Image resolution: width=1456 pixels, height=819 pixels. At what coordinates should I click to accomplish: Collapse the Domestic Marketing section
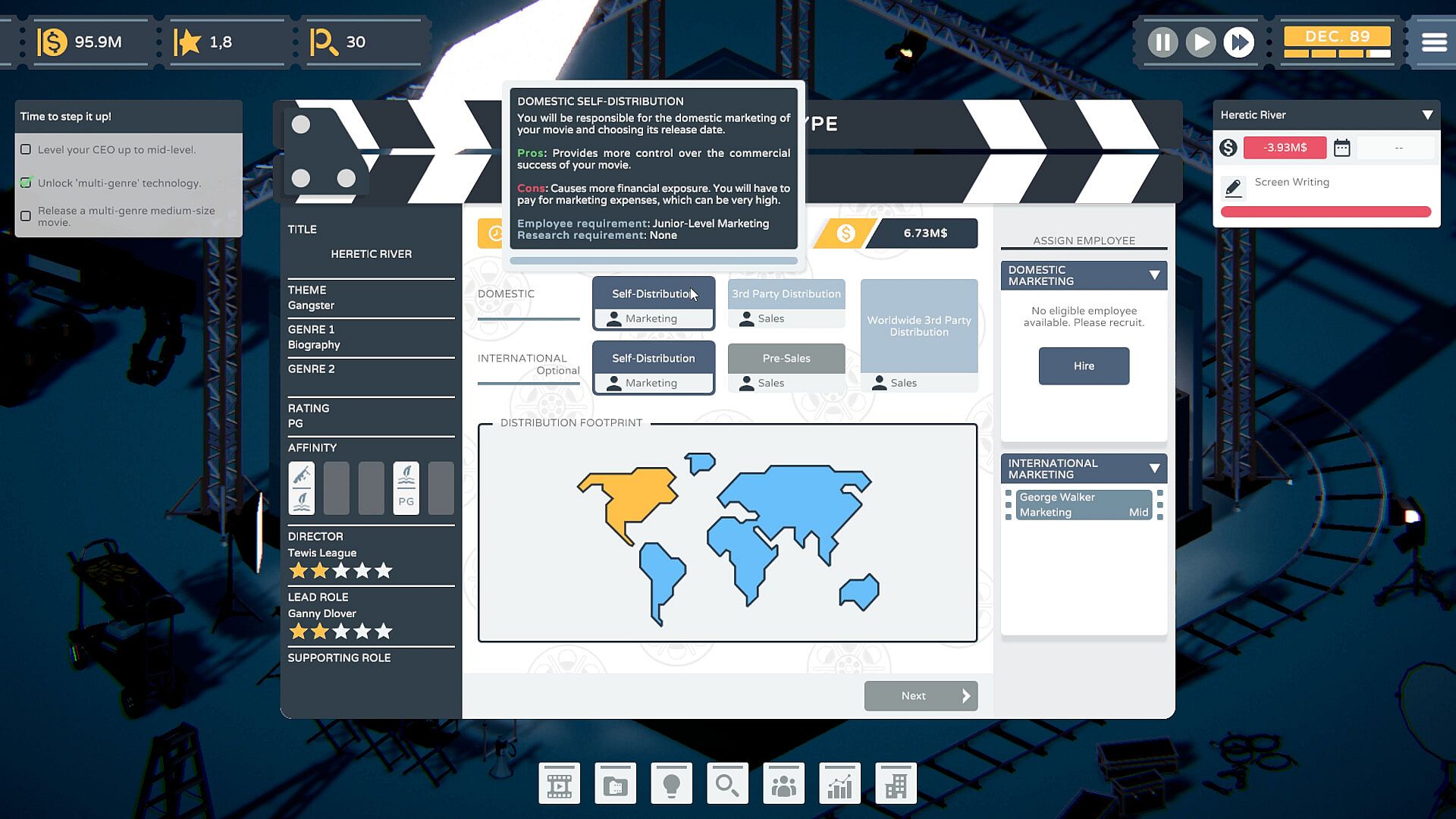click(1154, 275)
